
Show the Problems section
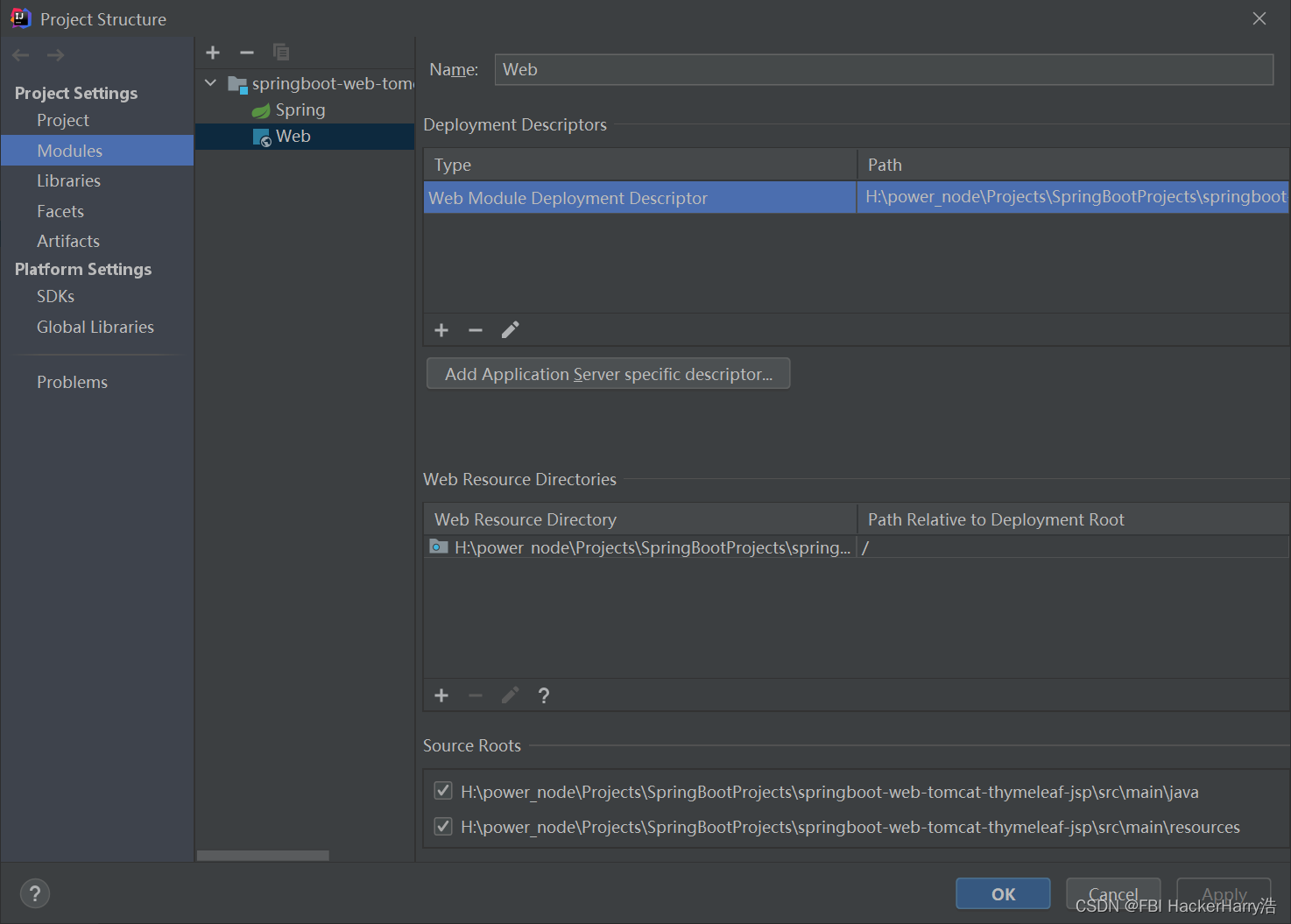tap(72, 382)
